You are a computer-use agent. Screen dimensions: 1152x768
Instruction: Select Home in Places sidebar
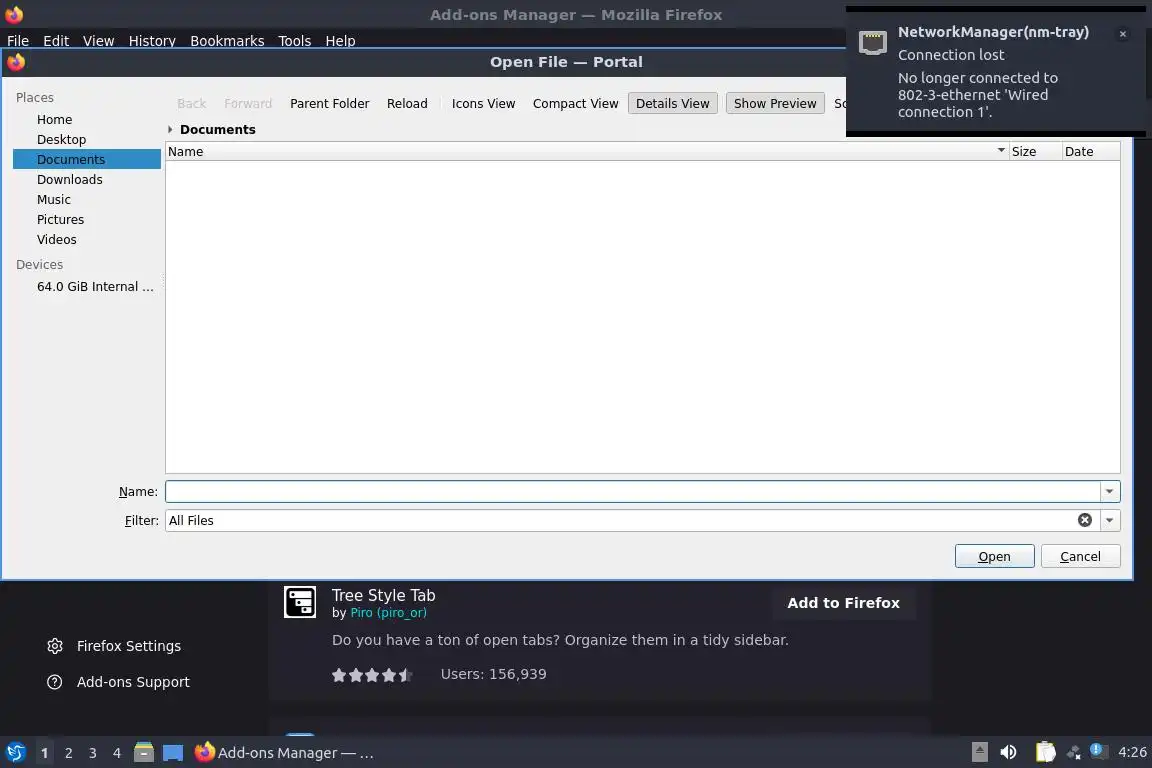click(87, 119)
